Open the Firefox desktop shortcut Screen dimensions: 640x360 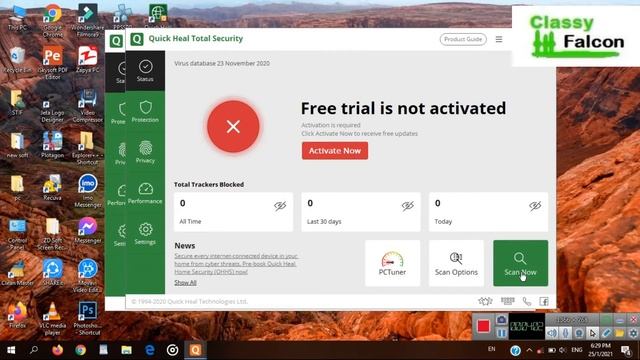tap(17, 315)
